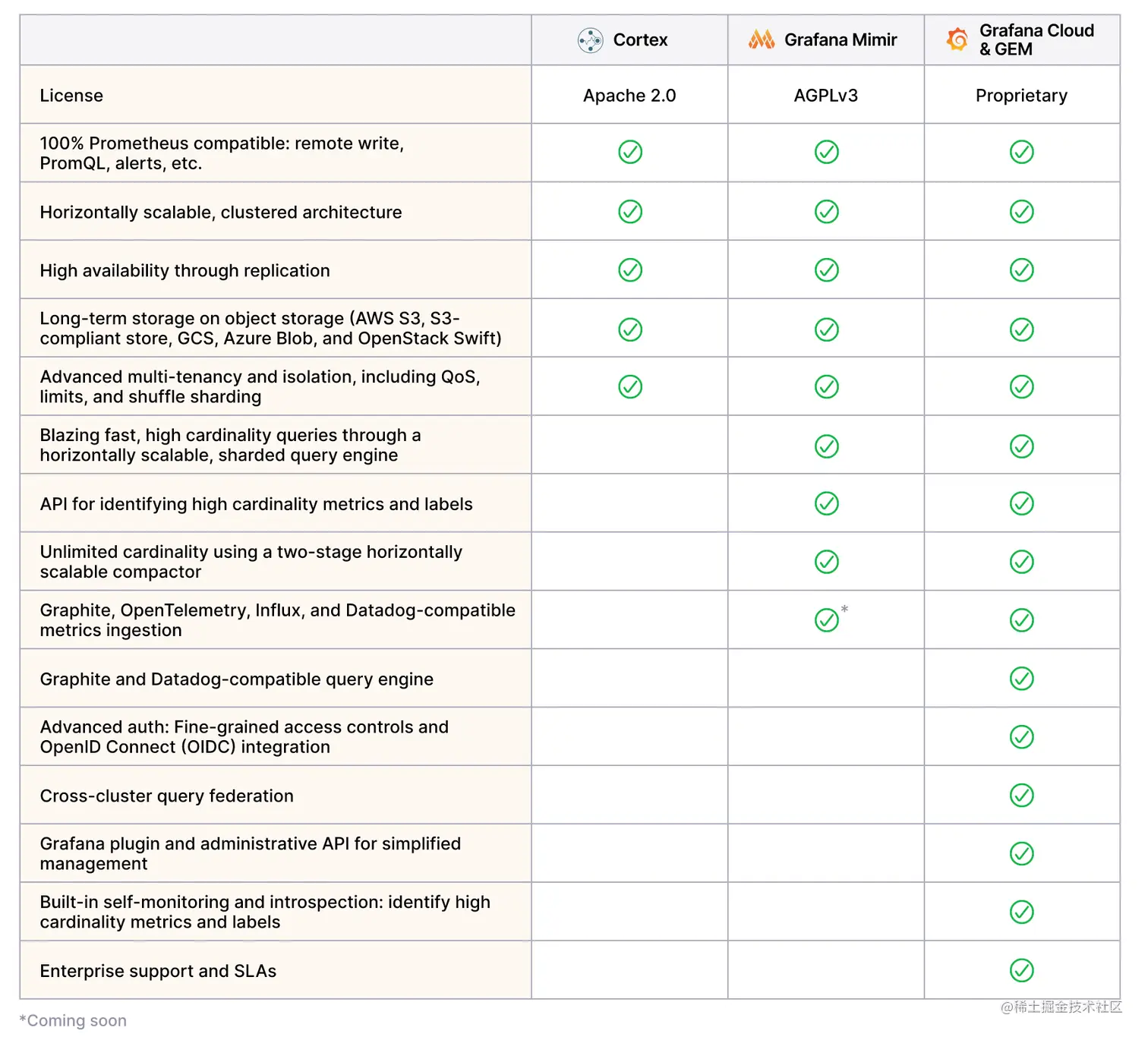The height and width of the screenshot is (1040, 1148).
Task: Click Grafana Cloud check for Advanced auth row
Action: pyautogui.click(x=1022, y=737)
